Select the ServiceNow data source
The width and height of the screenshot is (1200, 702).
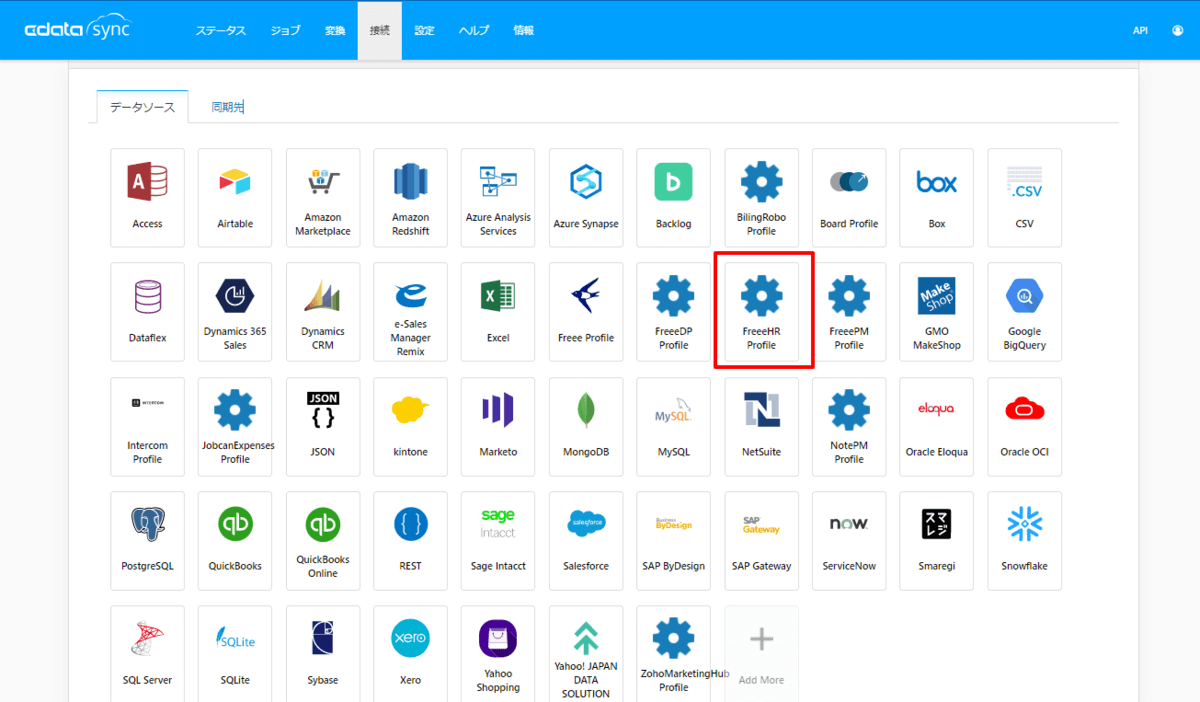tap(849, 540)
